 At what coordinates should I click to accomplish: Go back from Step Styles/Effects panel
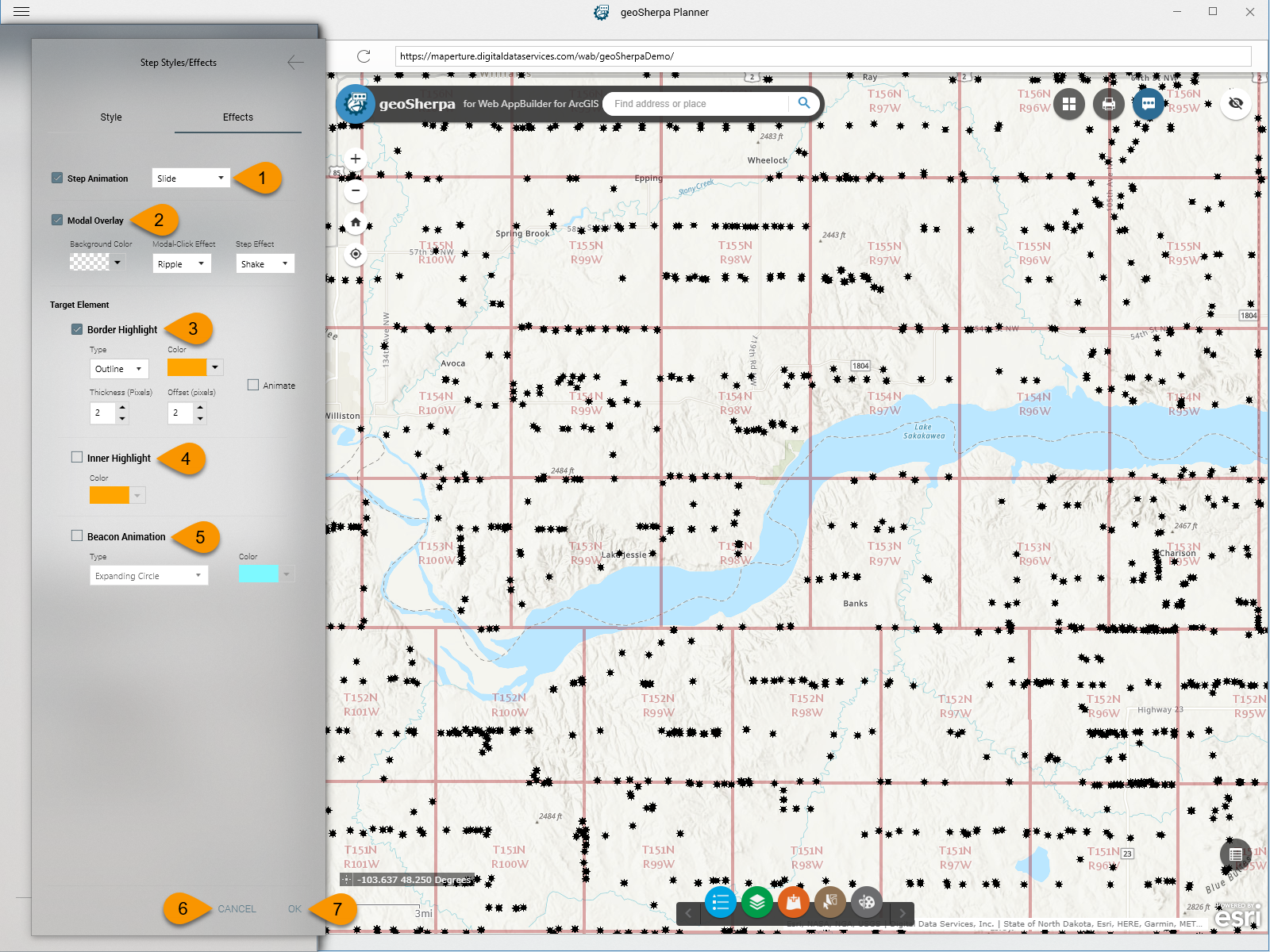pos(295,63)
